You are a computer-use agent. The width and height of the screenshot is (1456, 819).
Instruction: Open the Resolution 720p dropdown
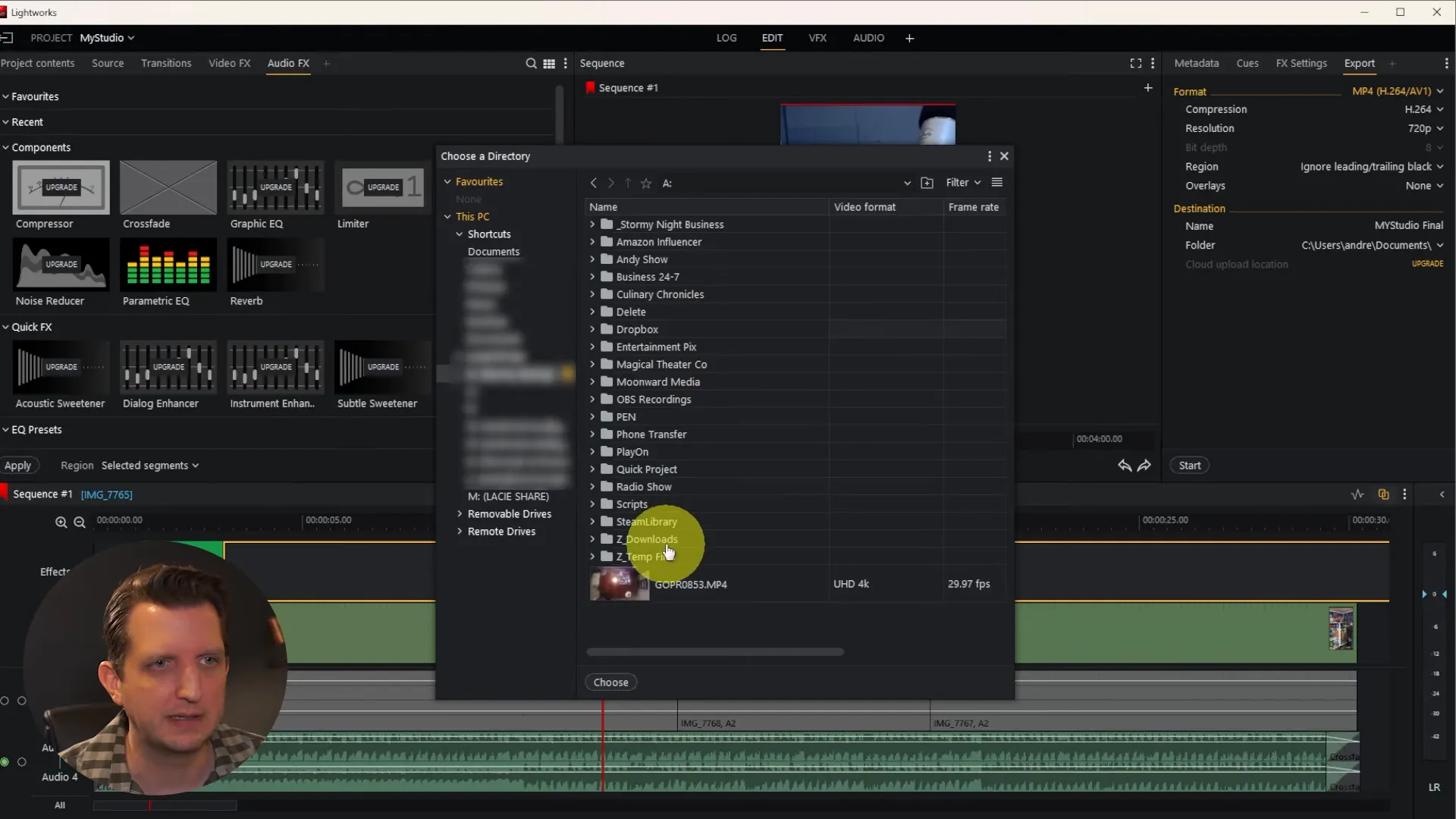coord(1425,129)
